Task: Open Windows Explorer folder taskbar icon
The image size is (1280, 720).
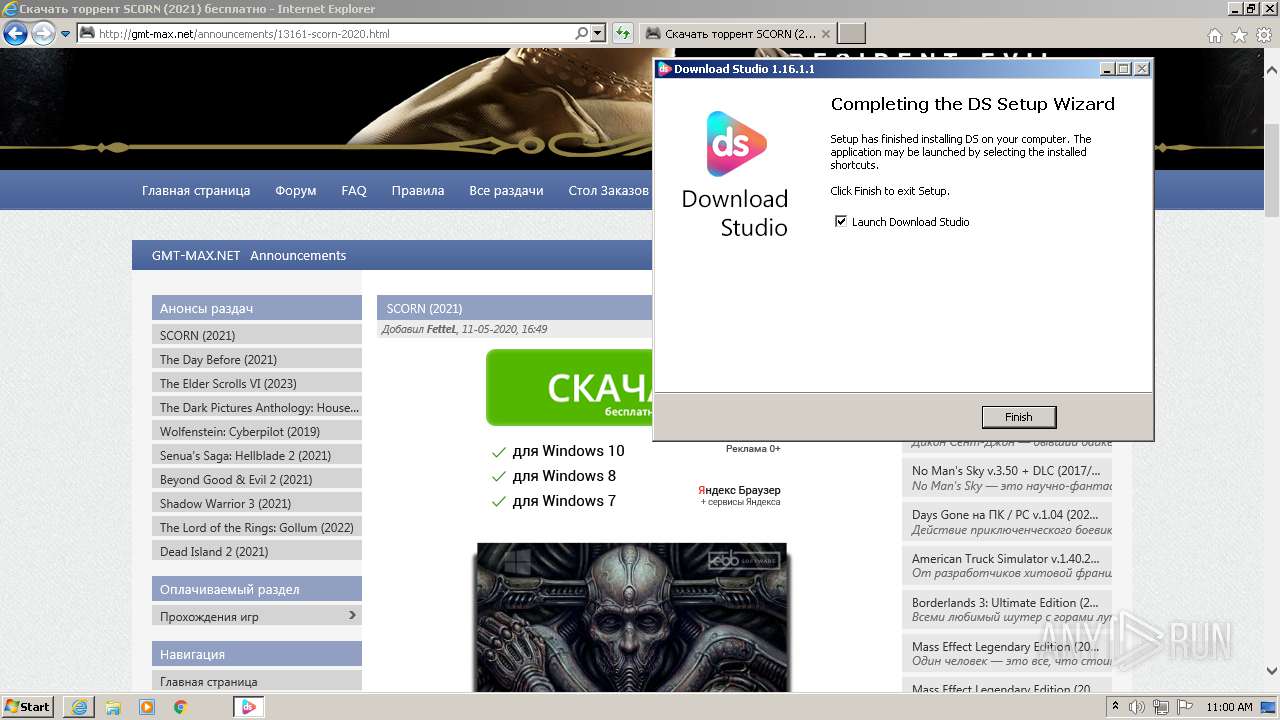Action: (113, 706)
